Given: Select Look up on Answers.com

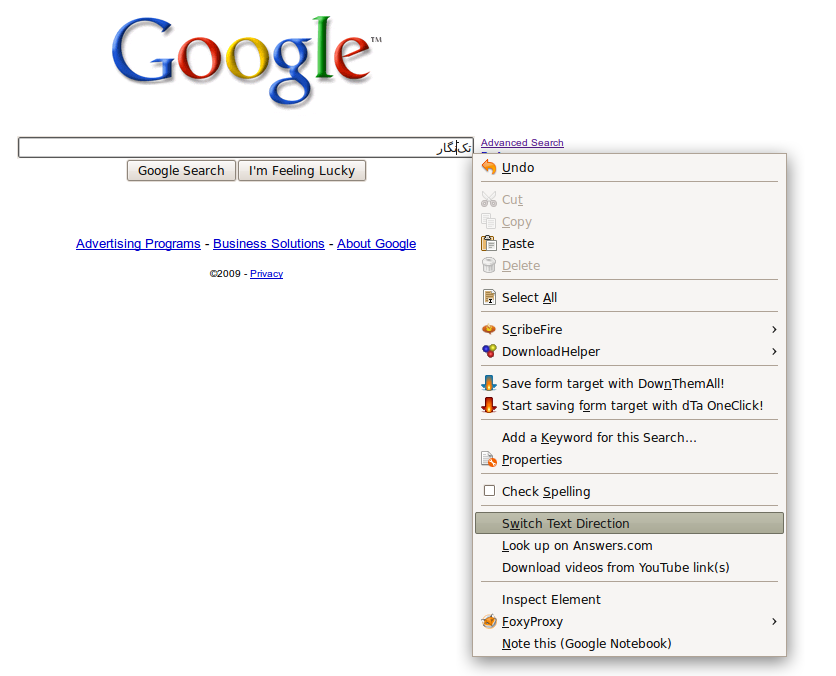Looking at the screenshot, I should tap(629, 545).
